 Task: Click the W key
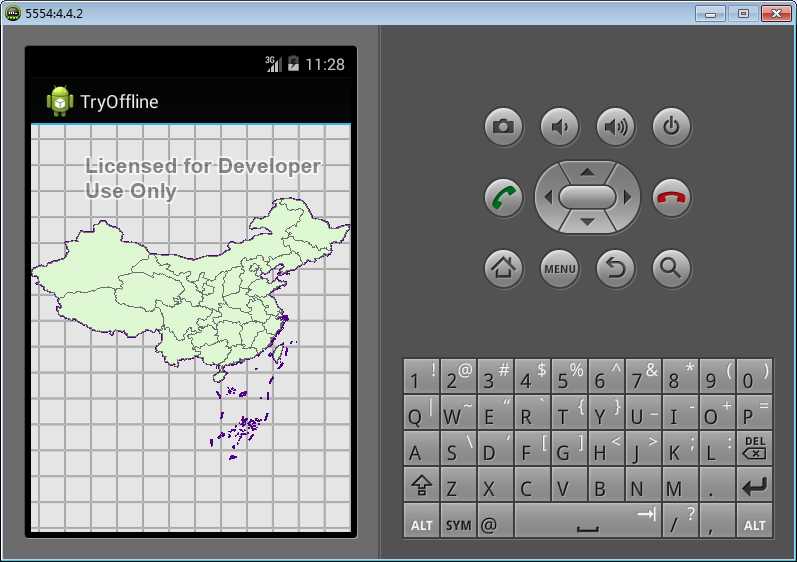[x=458, y=412]
